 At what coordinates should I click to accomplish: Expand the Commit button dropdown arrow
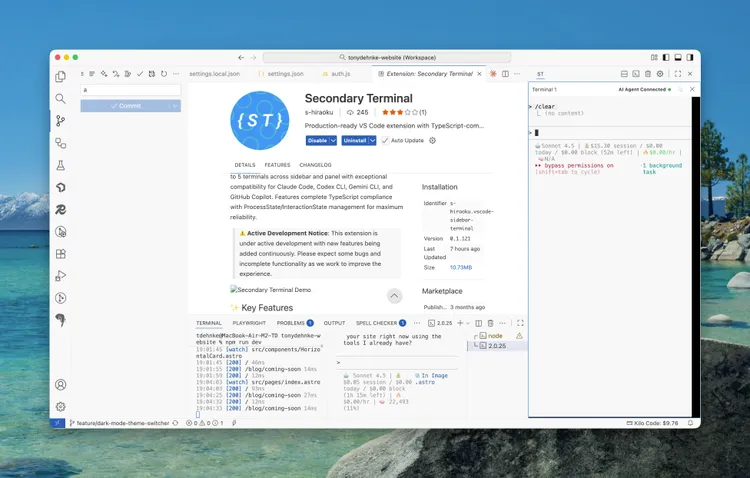tap(176, 106)
